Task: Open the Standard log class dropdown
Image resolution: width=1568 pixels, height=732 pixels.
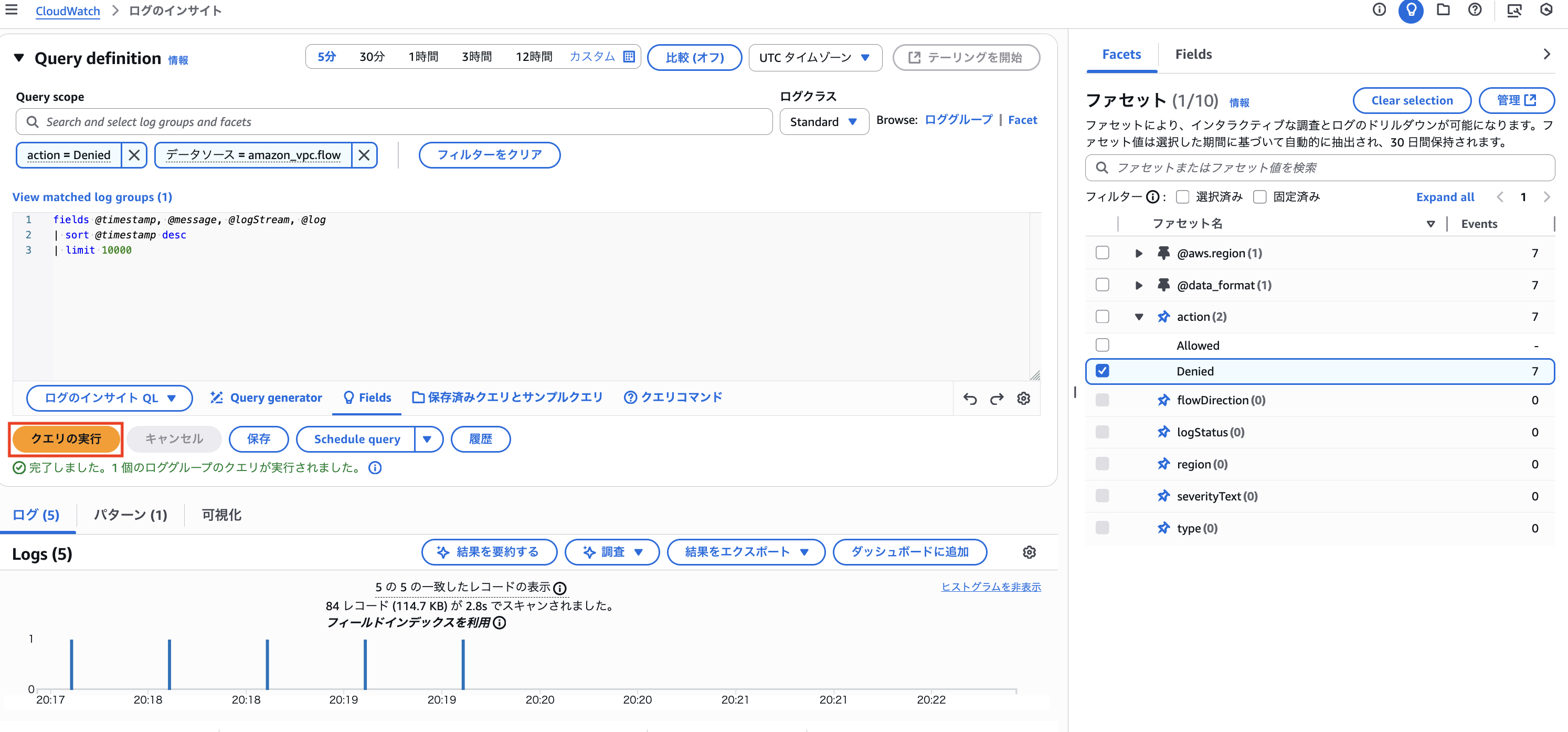Action: click(823, 121)
